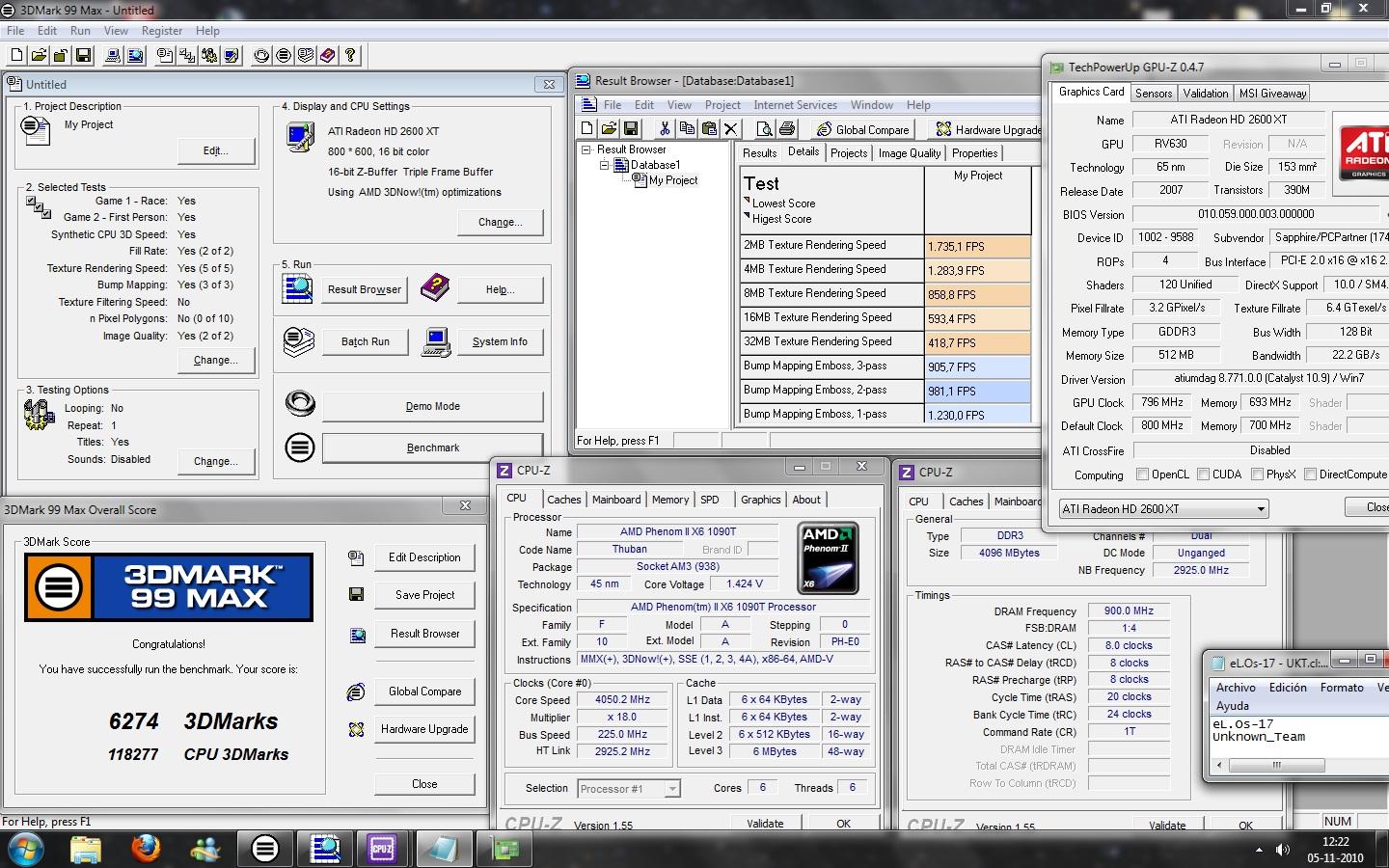Click the horizontal scrollbar in Notepad window
Viewport: 1389px width, 868px height.
pos(1276,765)
